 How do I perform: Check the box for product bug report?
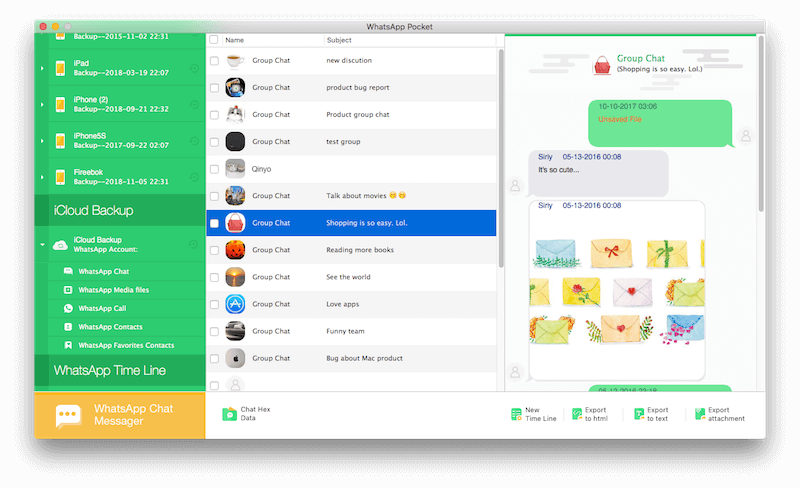[x=214, y=88]
